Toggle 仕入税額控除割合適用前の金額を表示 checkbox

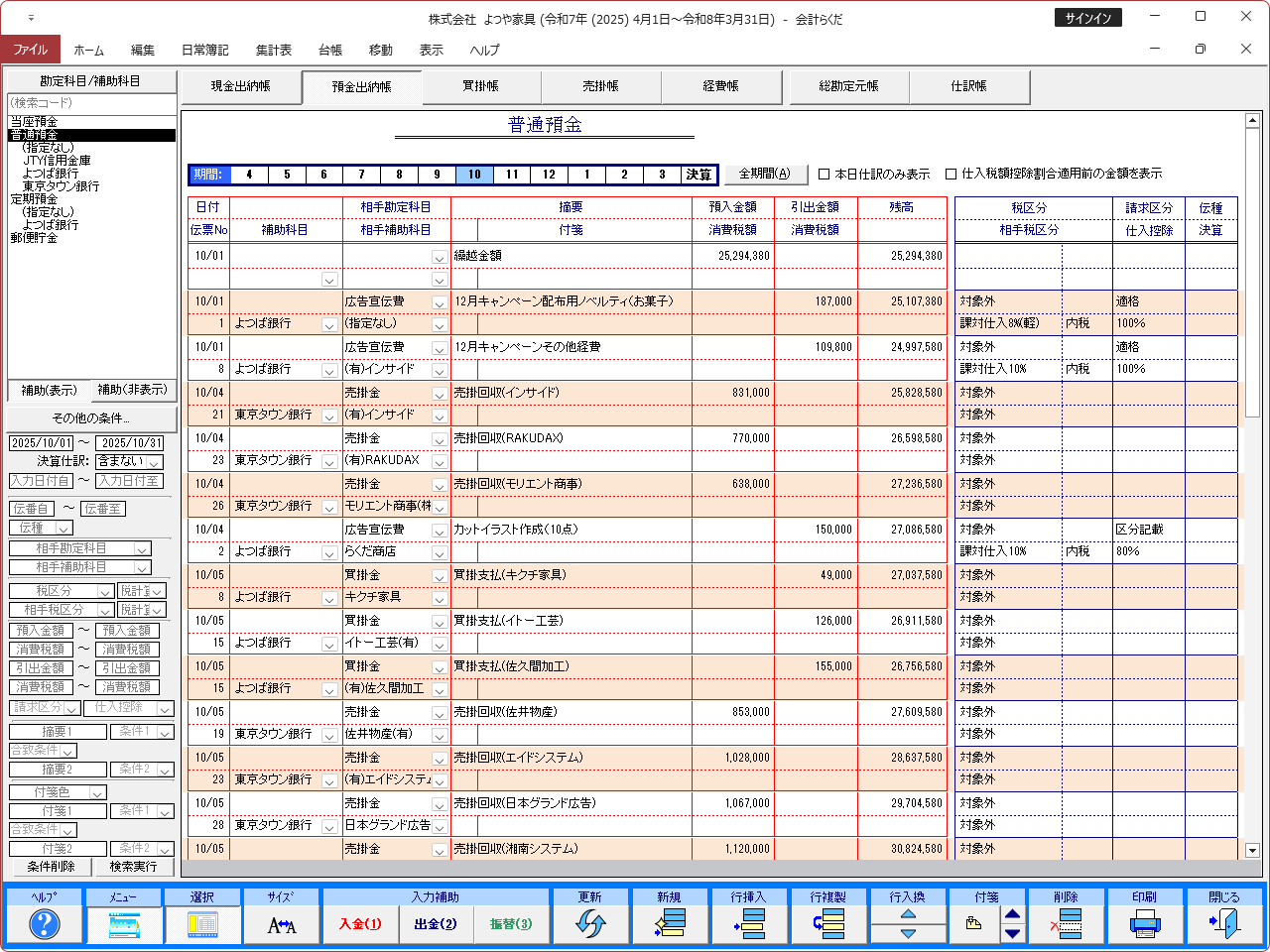coord(951,175)
